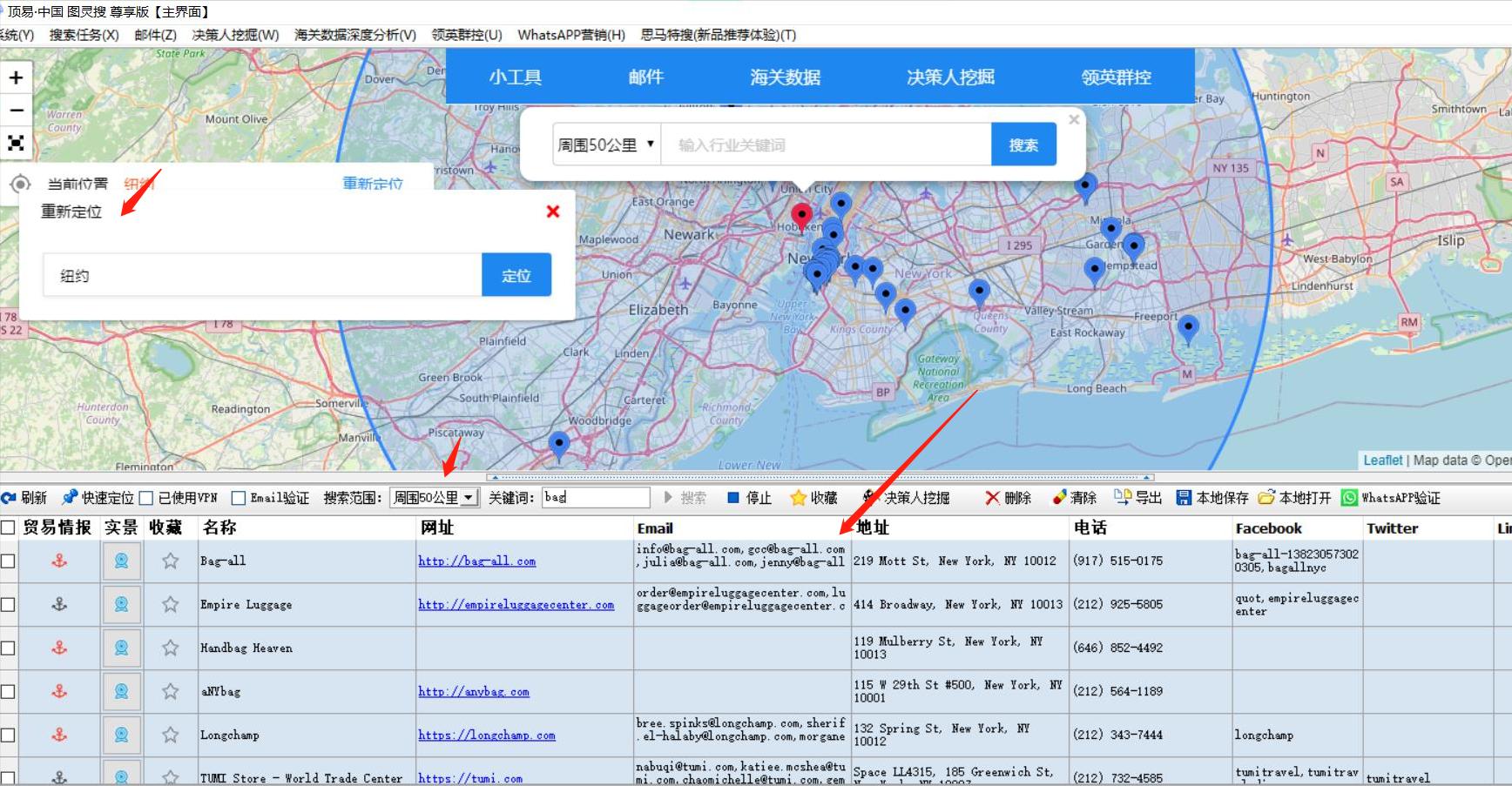This screenshot has width=1512, height=786.
Task: Click the favorites star toolbar button
Action: (813, 498)
